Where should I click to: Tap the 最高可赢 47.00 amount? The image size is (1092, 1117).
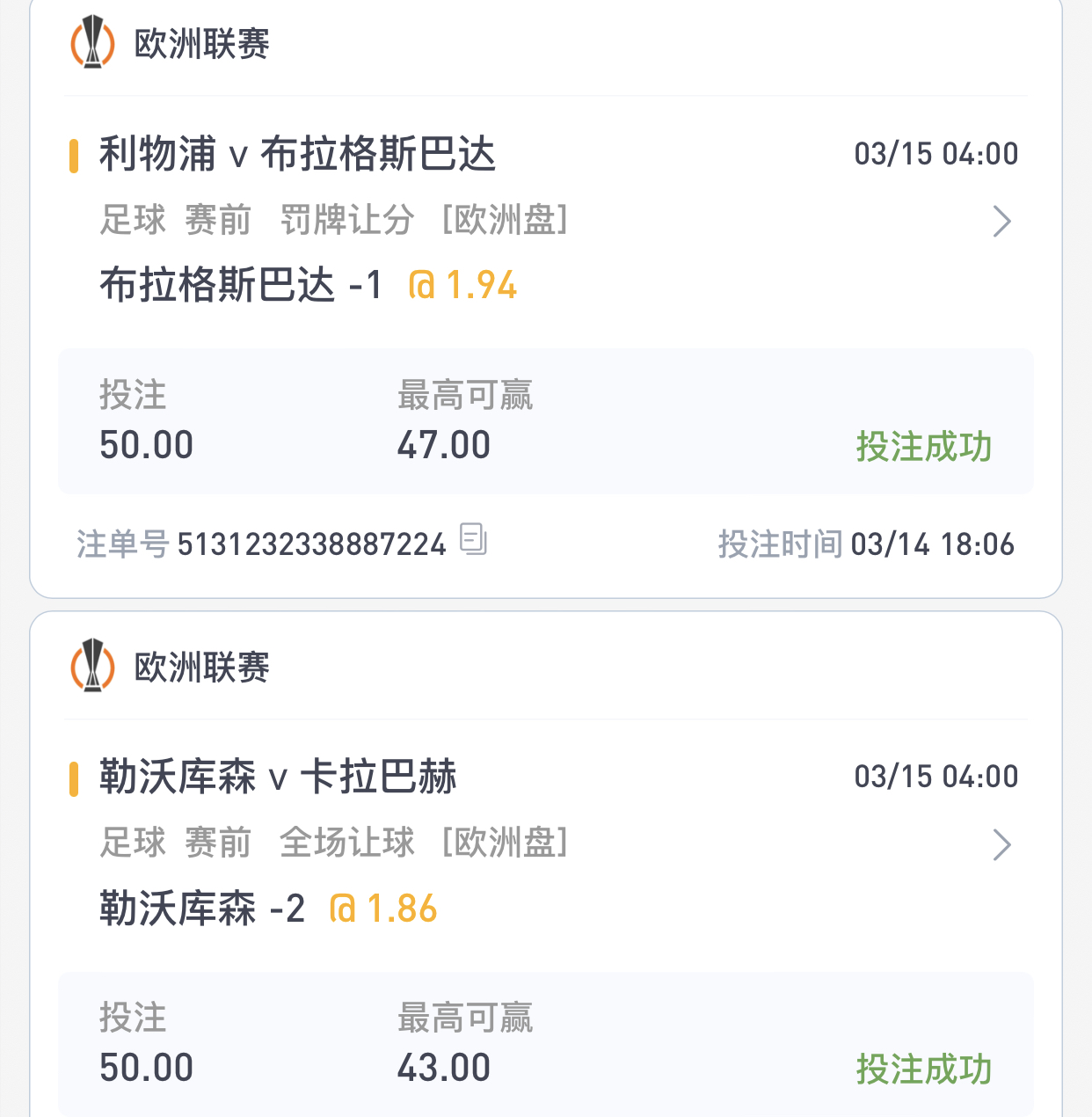pyautogui.click(x=443, y=445)
